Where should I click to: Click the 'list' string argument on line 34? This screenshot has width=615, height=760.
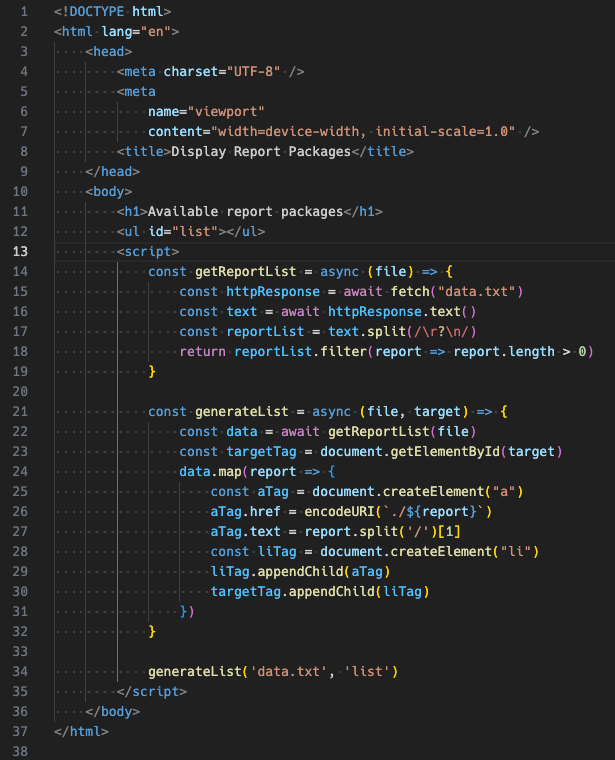366,671
